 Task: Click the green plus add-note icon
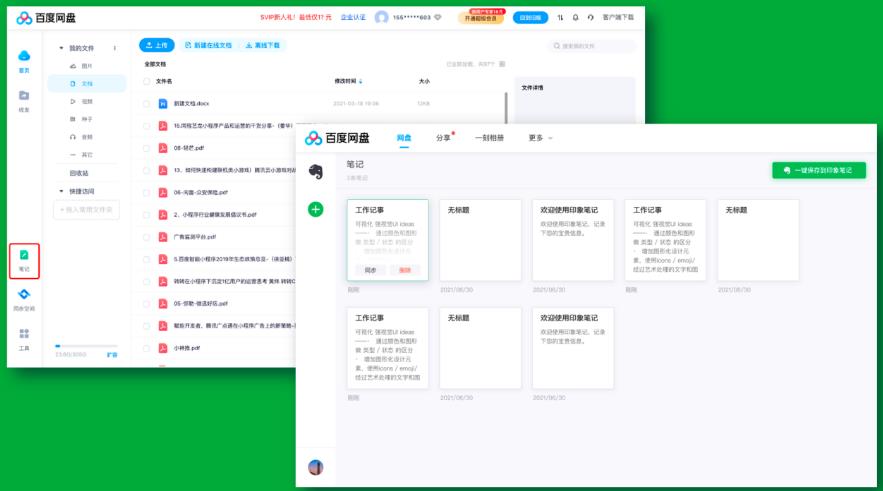click(315, 209)
